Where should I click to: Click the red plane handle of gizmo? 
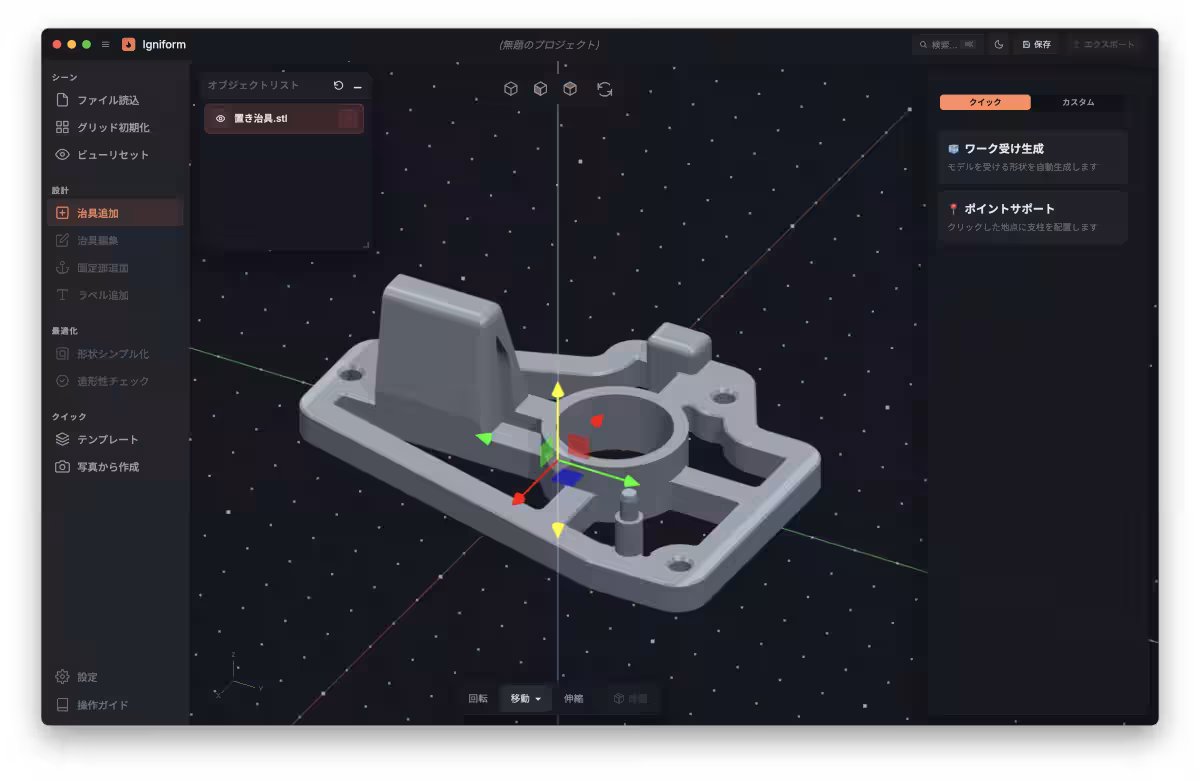(578, 445)
